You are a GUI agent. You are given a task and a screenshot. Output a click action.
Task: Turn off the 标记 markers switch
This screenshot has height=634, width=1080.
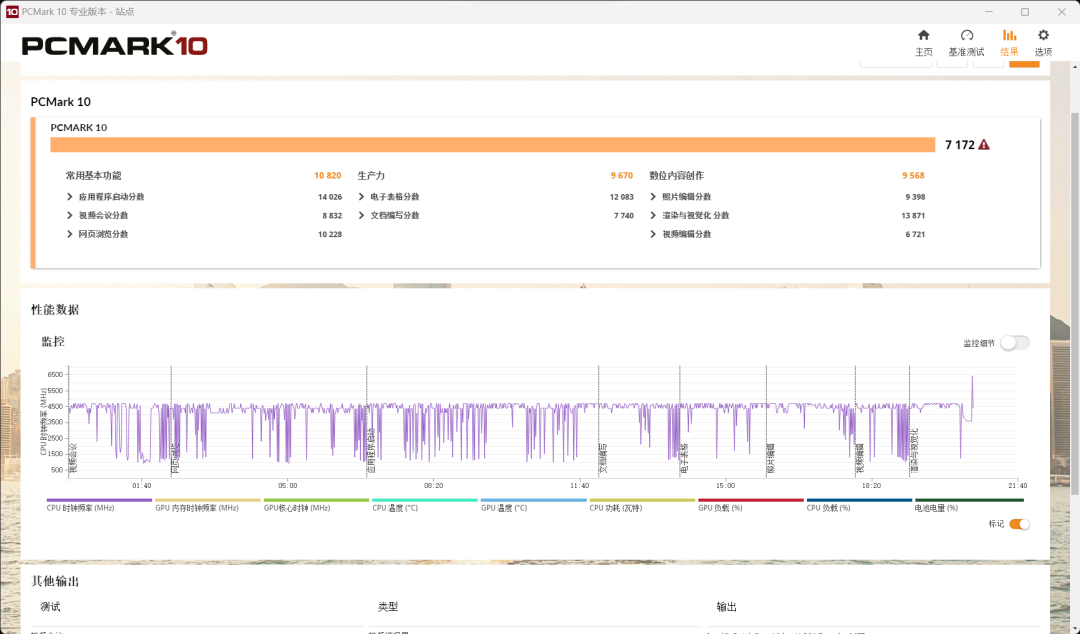click(1019, 524)
